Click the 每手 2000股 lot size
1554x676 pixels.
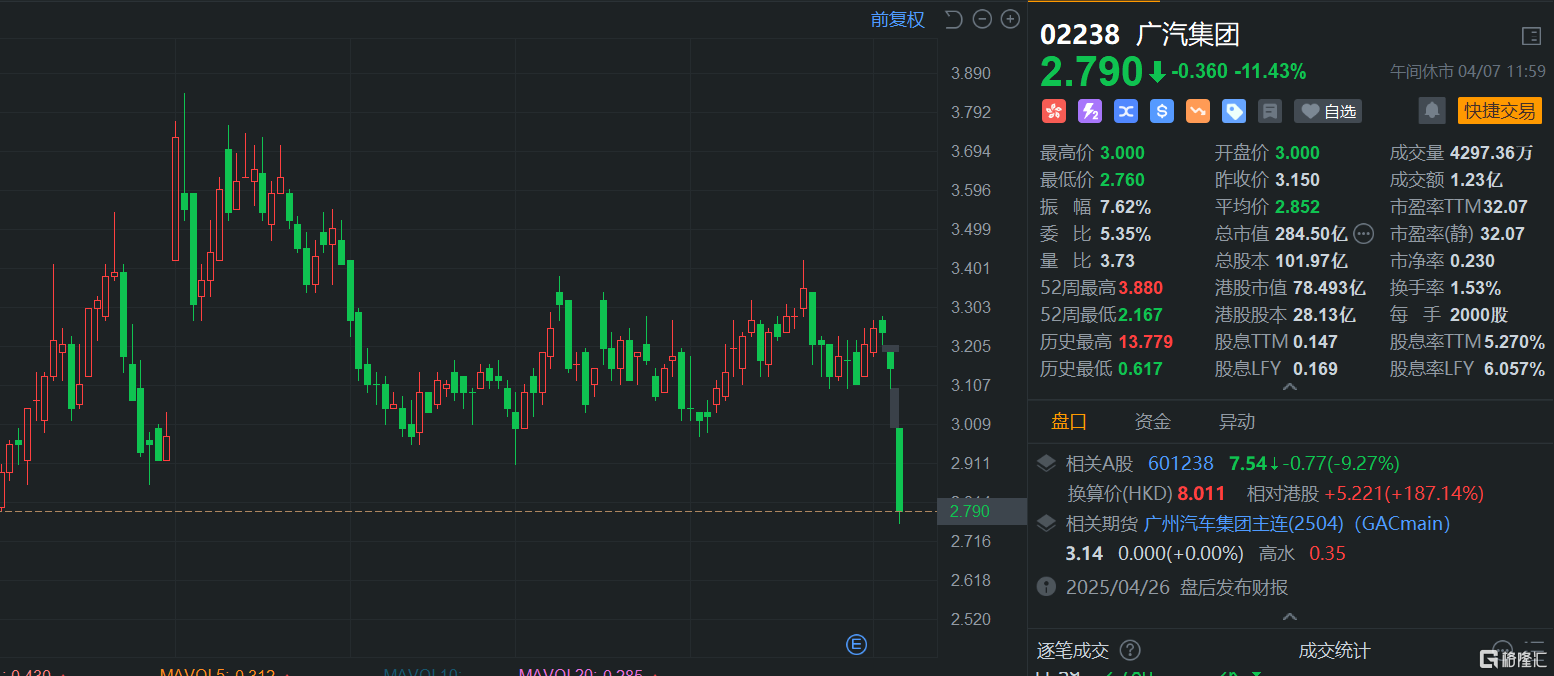(x=1479, y=315)
